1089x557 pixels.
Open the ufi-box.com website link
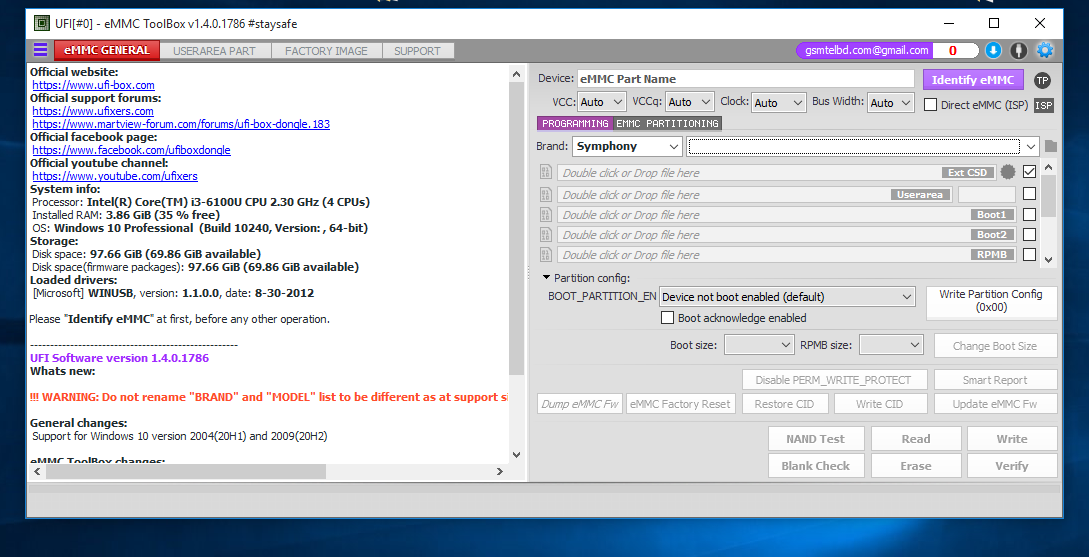pos(93,86)
